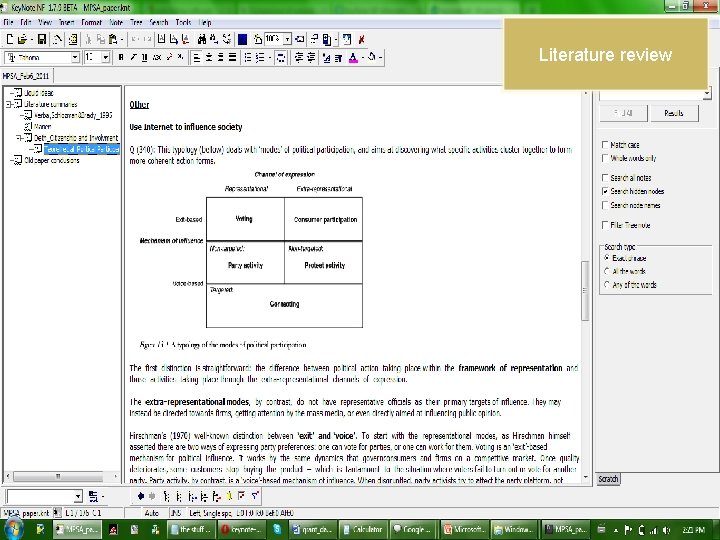Open the Tree menu
Viewport: 720px width, 540px height.
136,22
